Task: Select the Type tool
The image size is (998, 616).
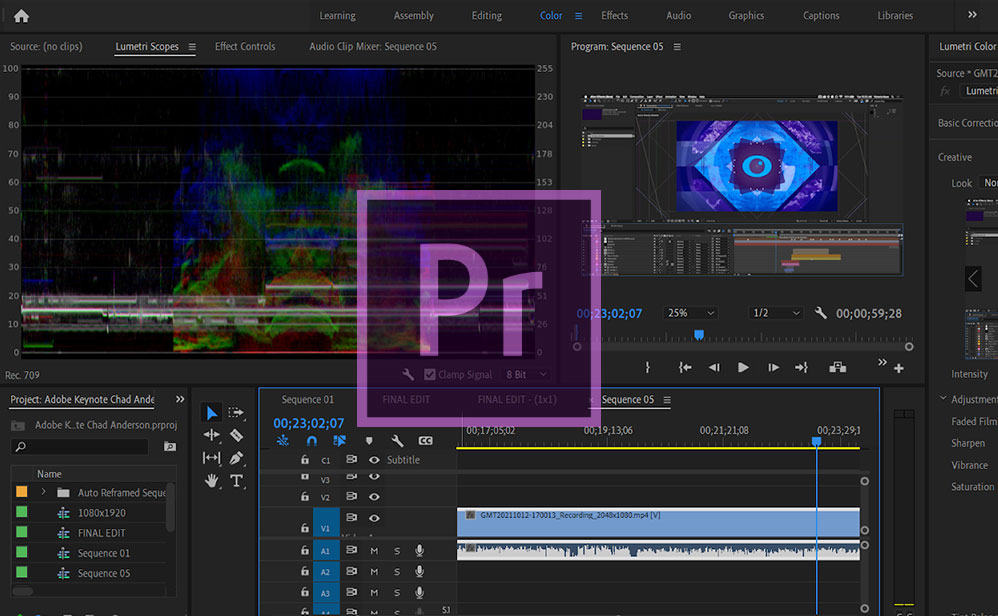Action: tap(237, 481)
